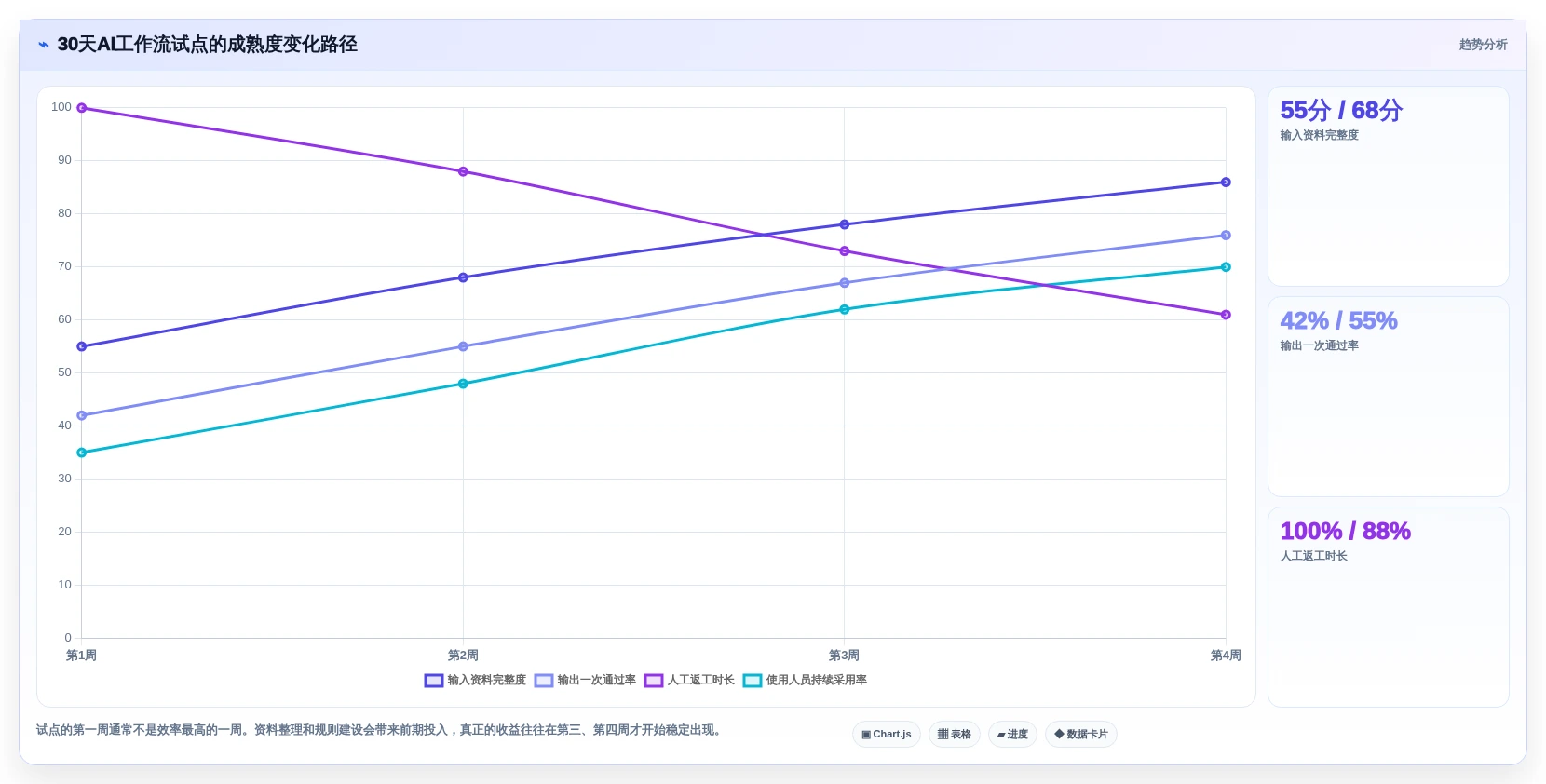Toggle the 输出一次通过率 legend swatch
Screen dimensions: 1546x784
(x=544, y=681)
